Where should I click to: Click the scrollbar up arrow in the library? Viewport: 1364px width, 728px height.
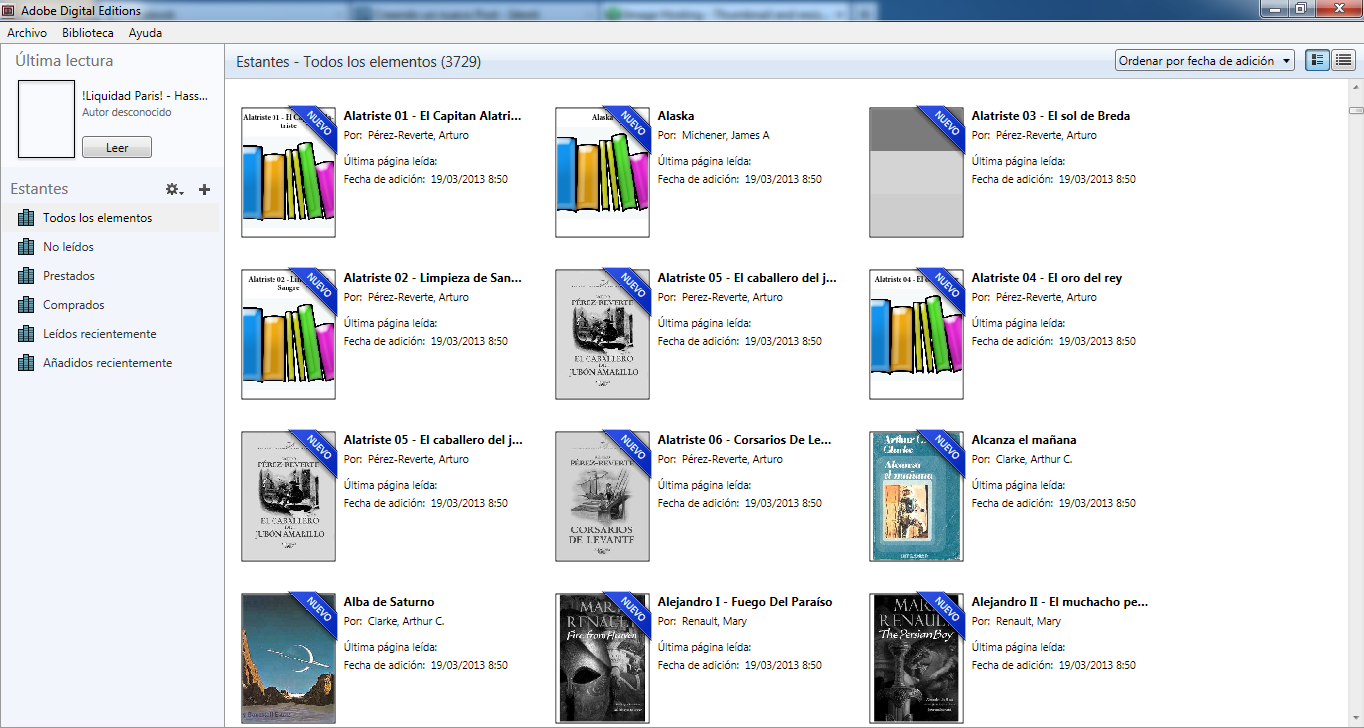pyautogui.click(x=1356, y=88)
